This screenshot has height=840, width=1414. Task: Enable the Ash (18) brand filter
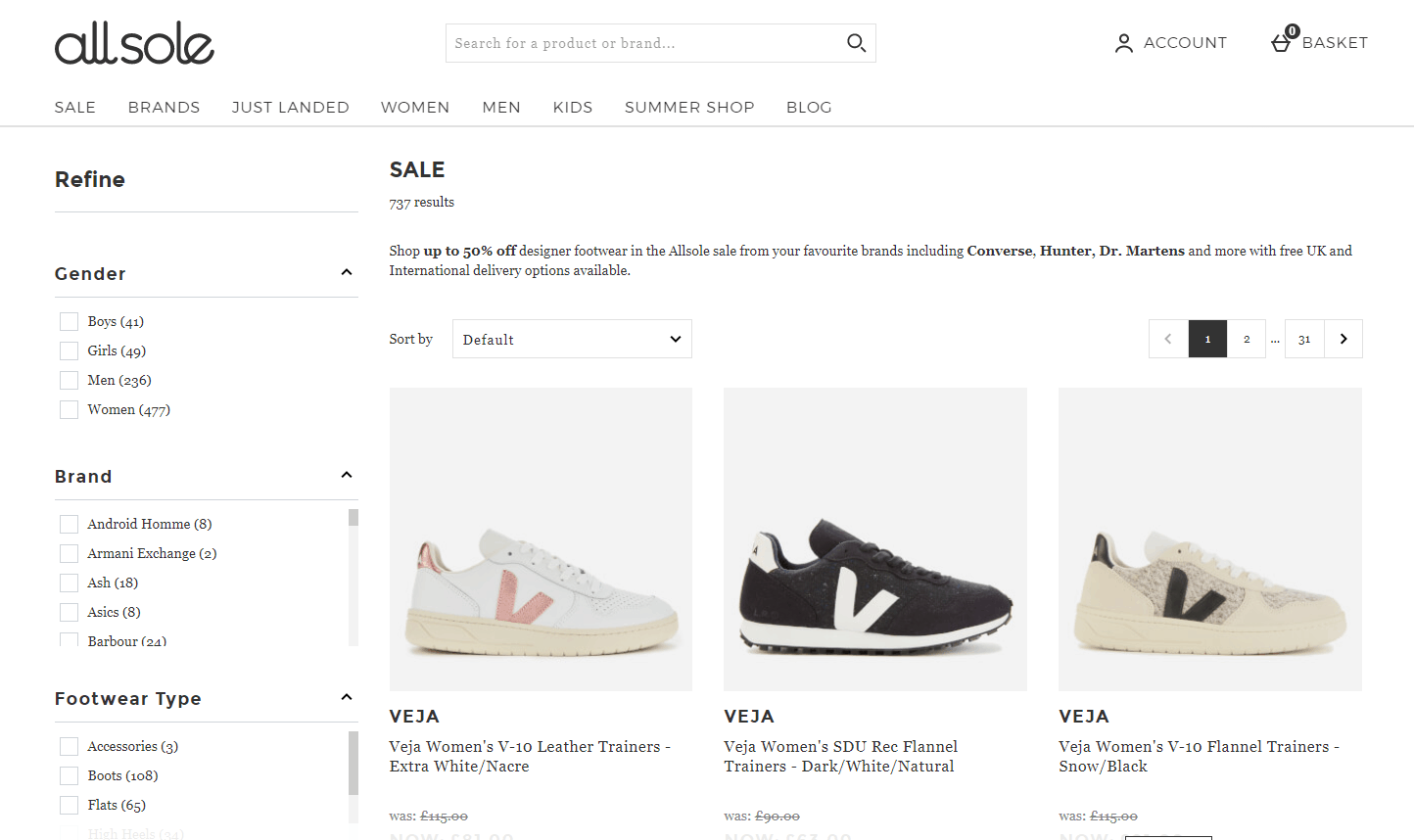point(69,583)
